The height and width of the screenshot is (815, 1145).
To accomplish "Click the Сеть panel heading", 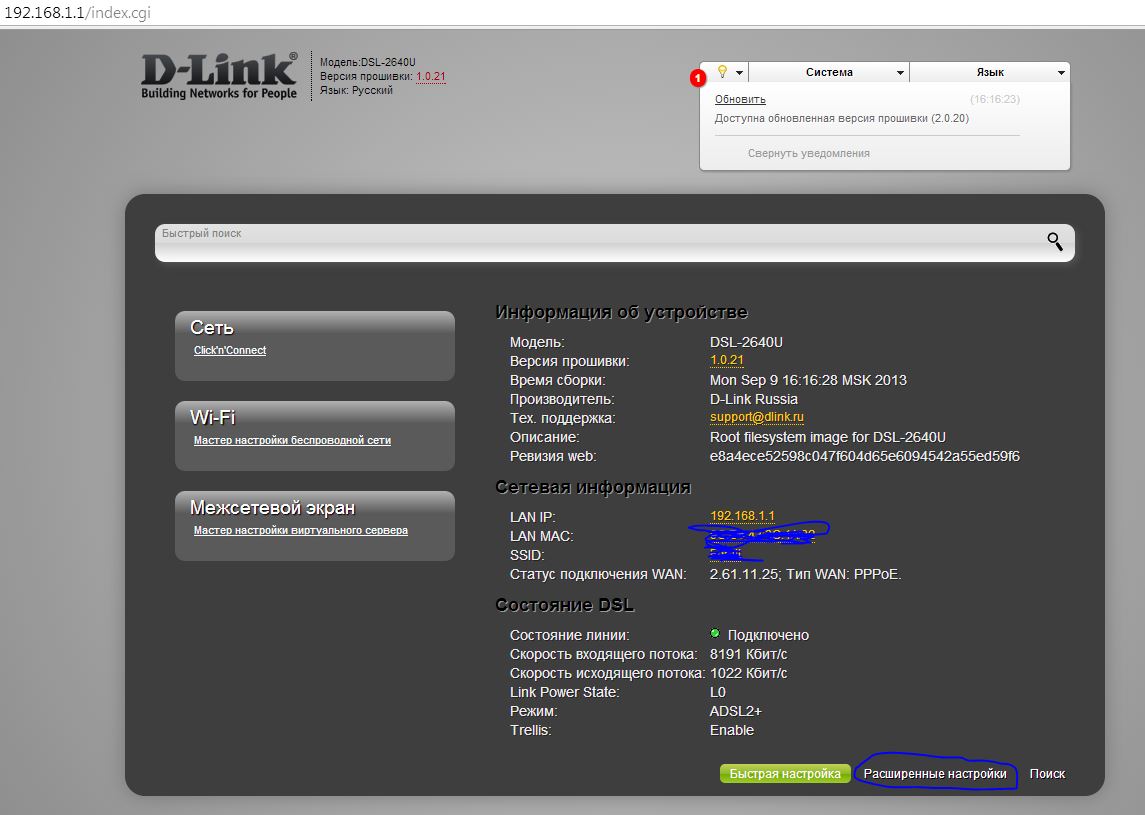I will coord(212,327).
